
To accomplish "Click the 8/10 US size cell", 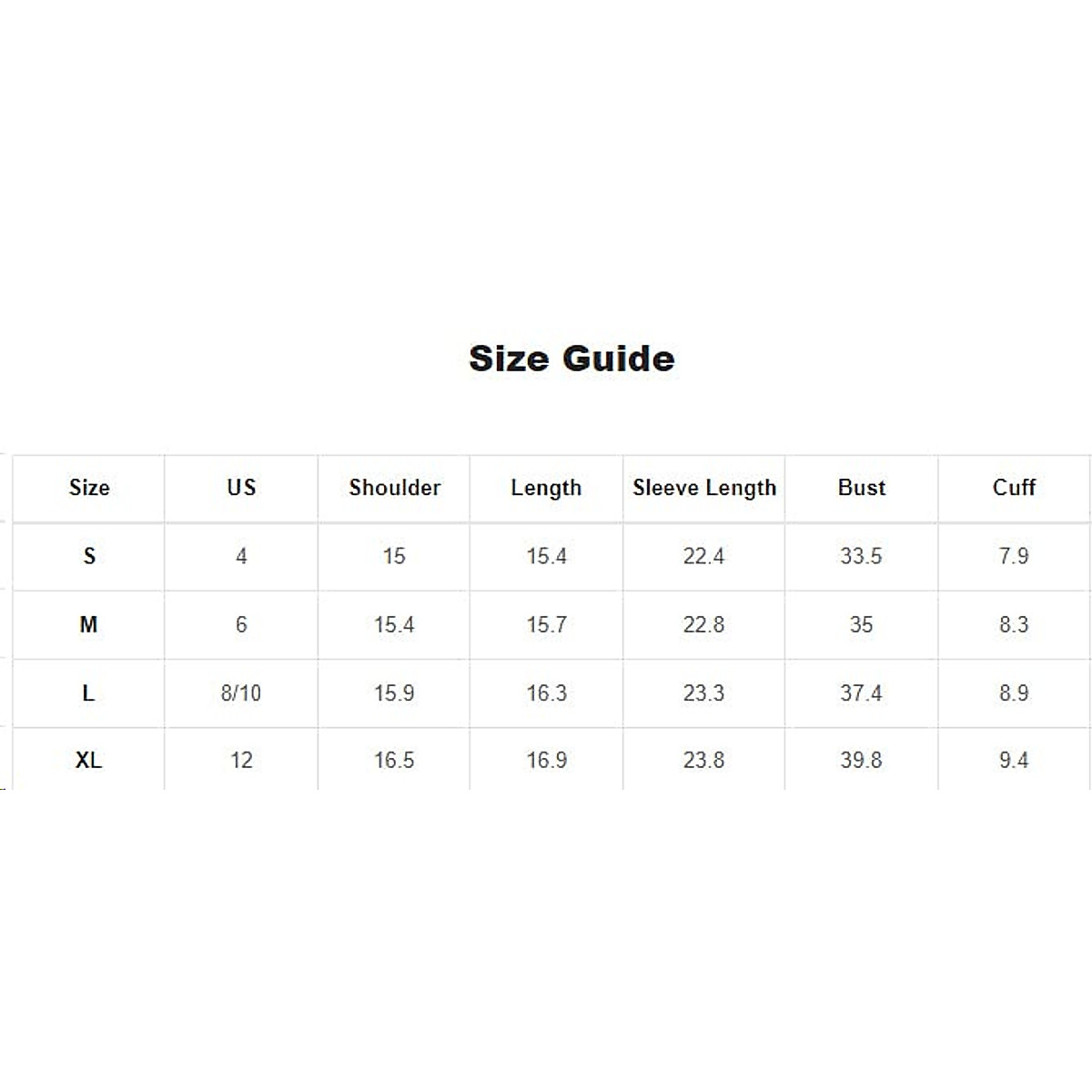I will pyautogui.click(x=241, y=693).
